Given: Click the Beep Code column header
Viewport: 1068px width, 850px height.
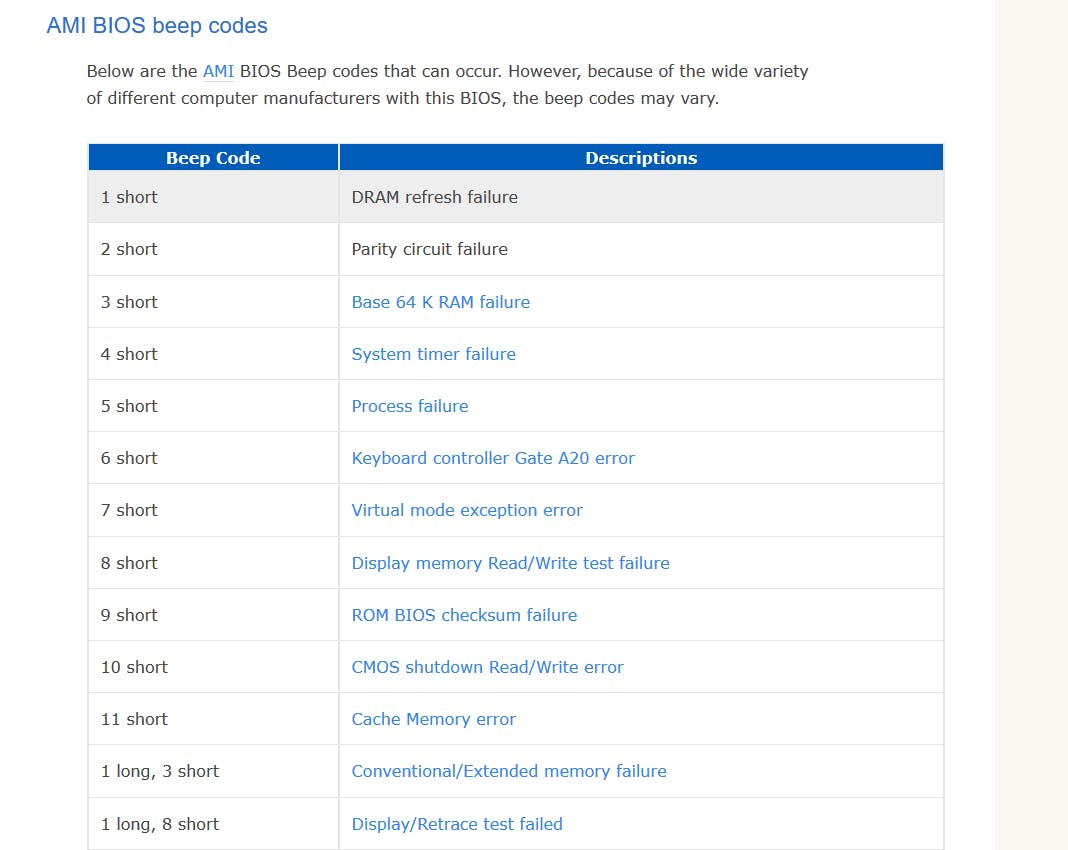Looking at the screenshot, I should point(213,157).
